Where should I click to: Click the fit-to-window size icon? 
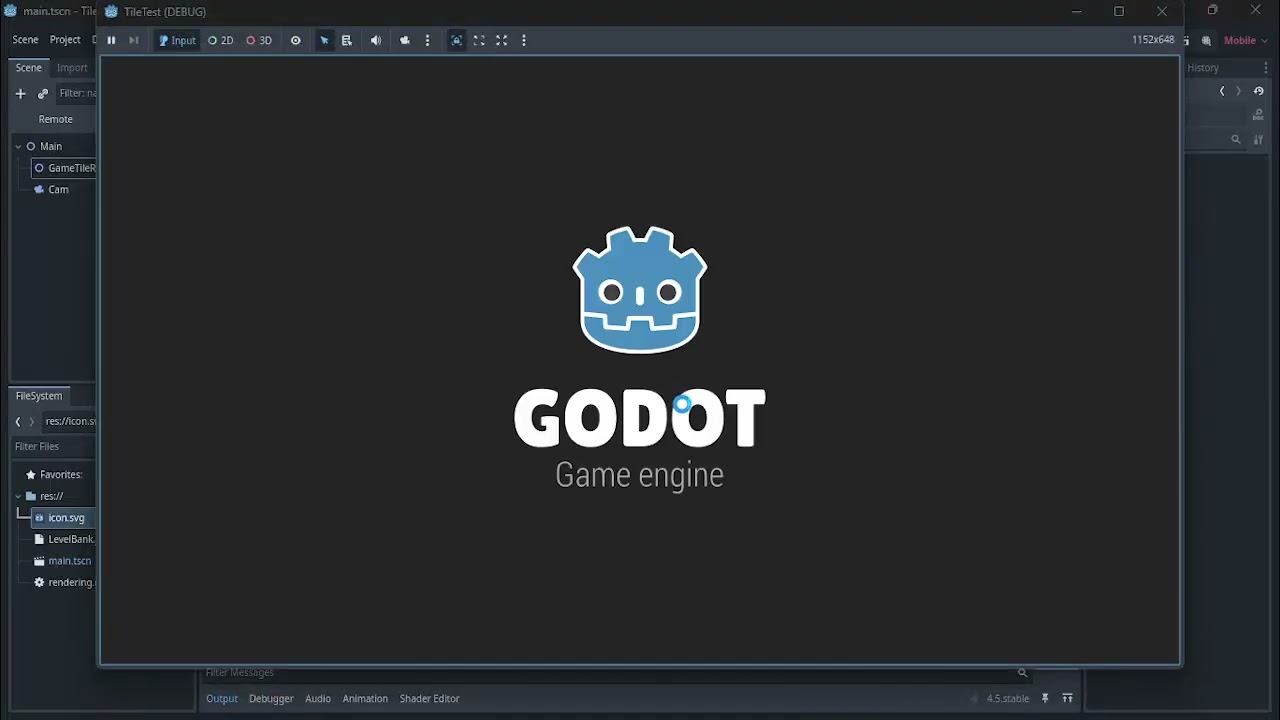[x=479, y=41]
